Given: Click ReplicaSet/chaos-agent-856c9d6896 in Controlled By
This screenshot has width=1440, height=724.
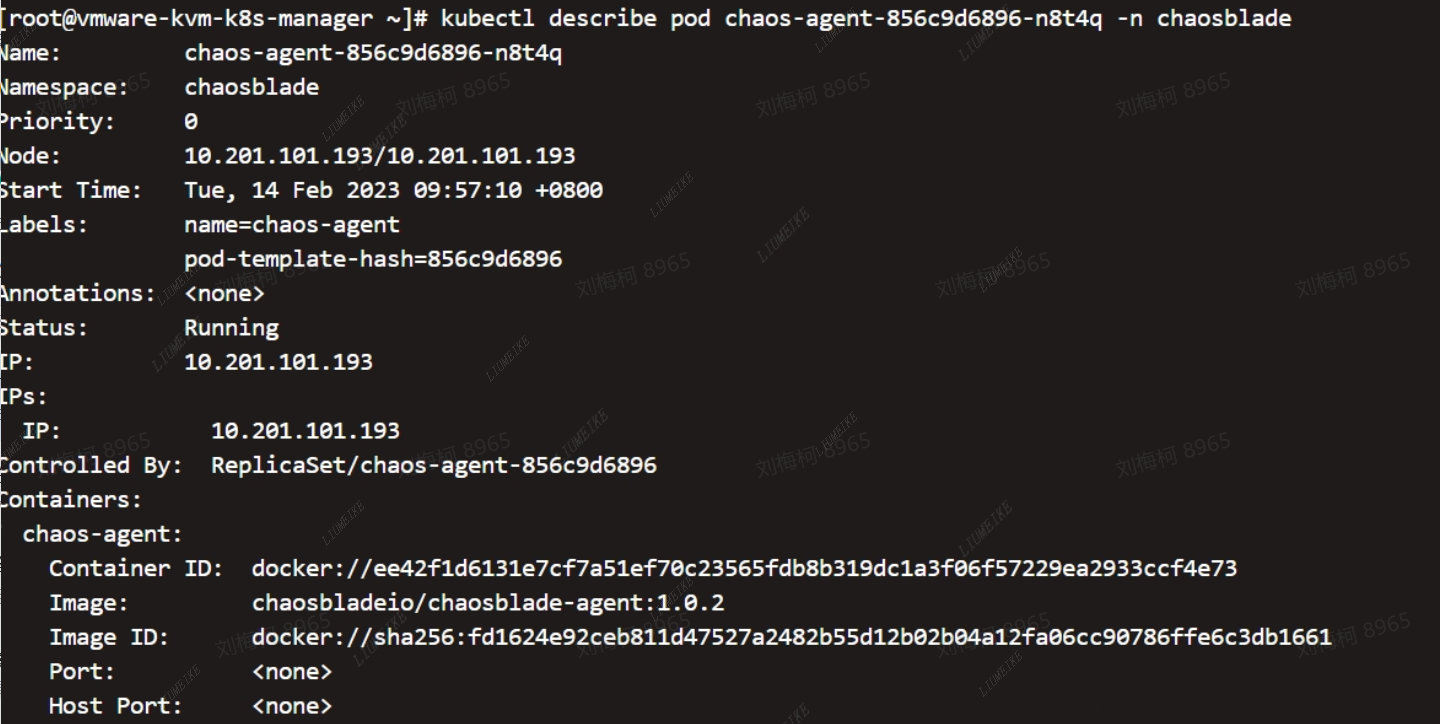Looking at the screenshot, I should click(434, 465).
